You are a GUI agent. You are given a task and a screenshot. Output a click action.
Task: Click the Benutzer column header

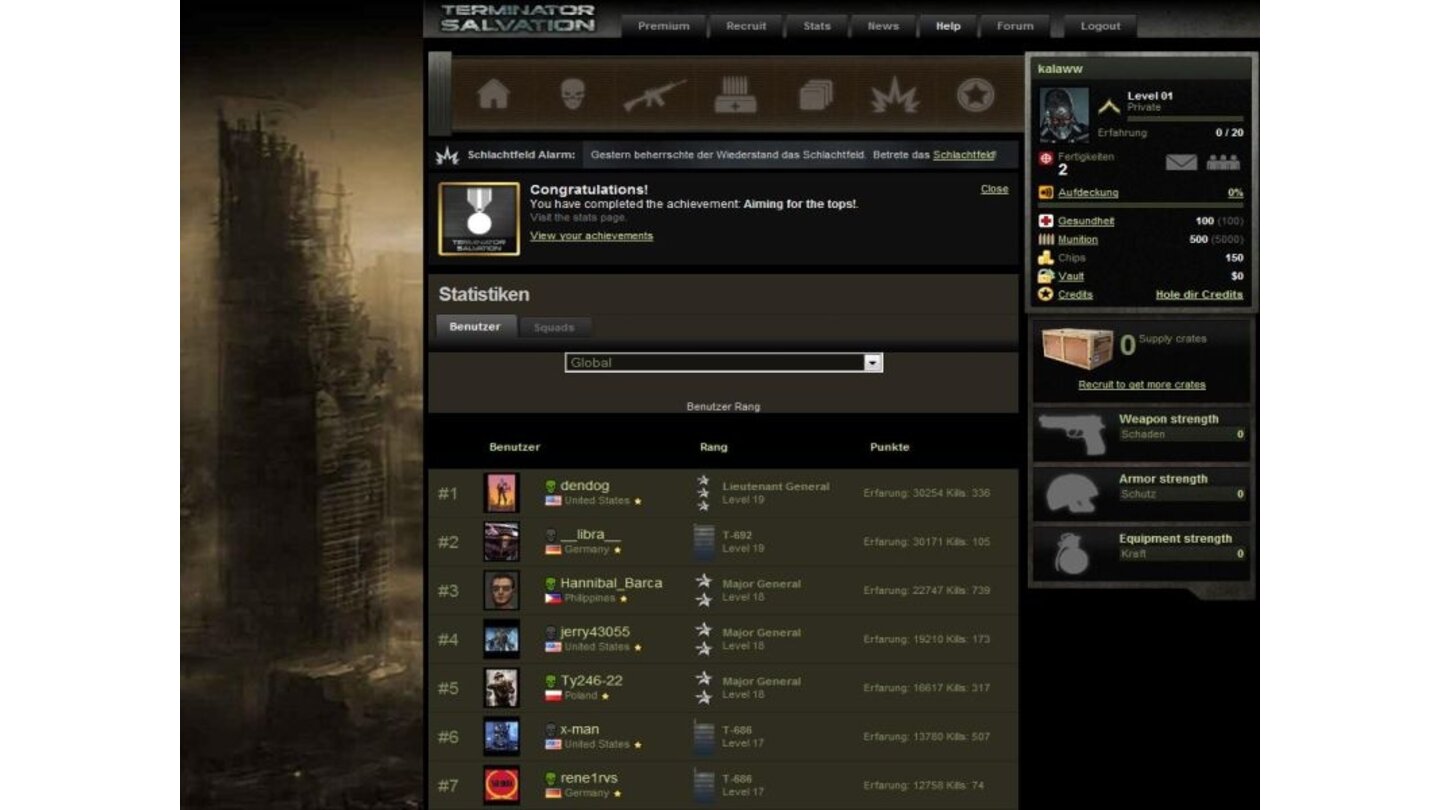click(514, 447)
